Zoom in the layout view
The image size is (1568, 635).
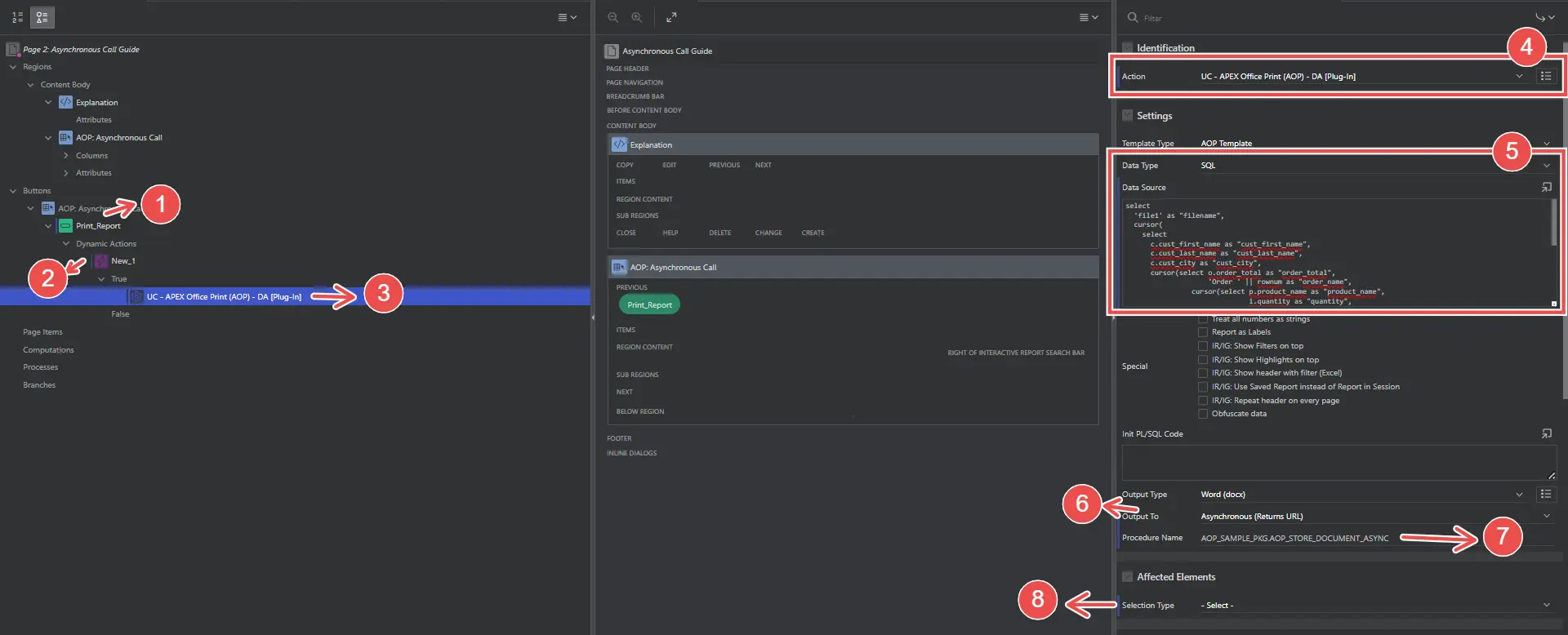coord(636,17)
